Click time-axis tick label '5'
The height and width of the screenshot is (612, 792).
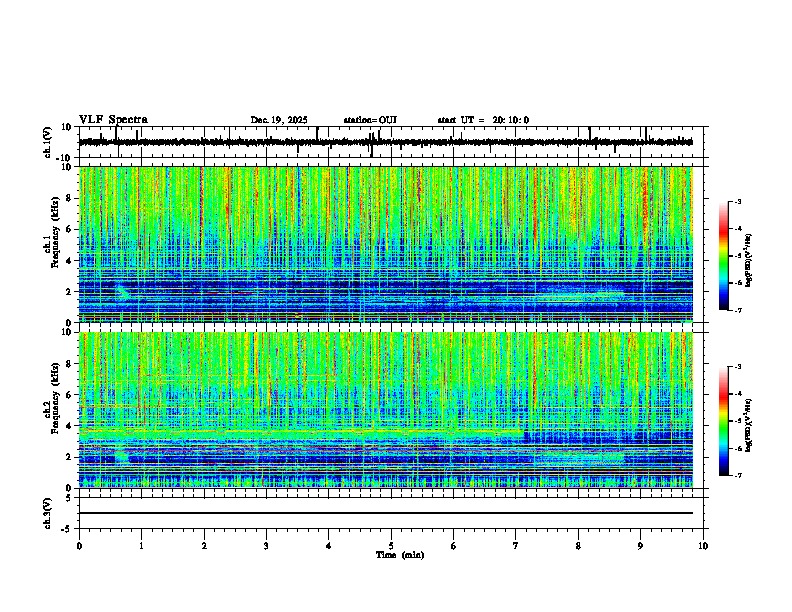391,546
